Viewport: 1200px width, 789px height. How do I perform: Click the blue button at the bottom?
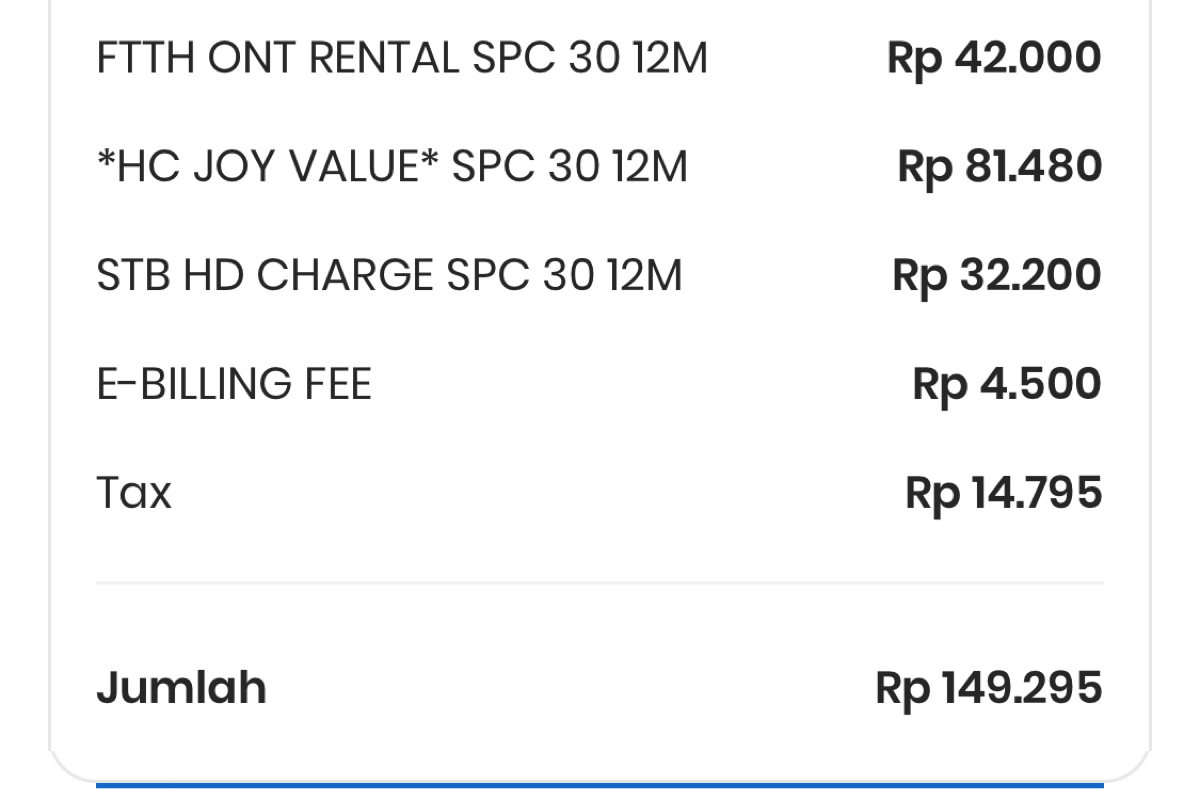click(x=600, y=785)
